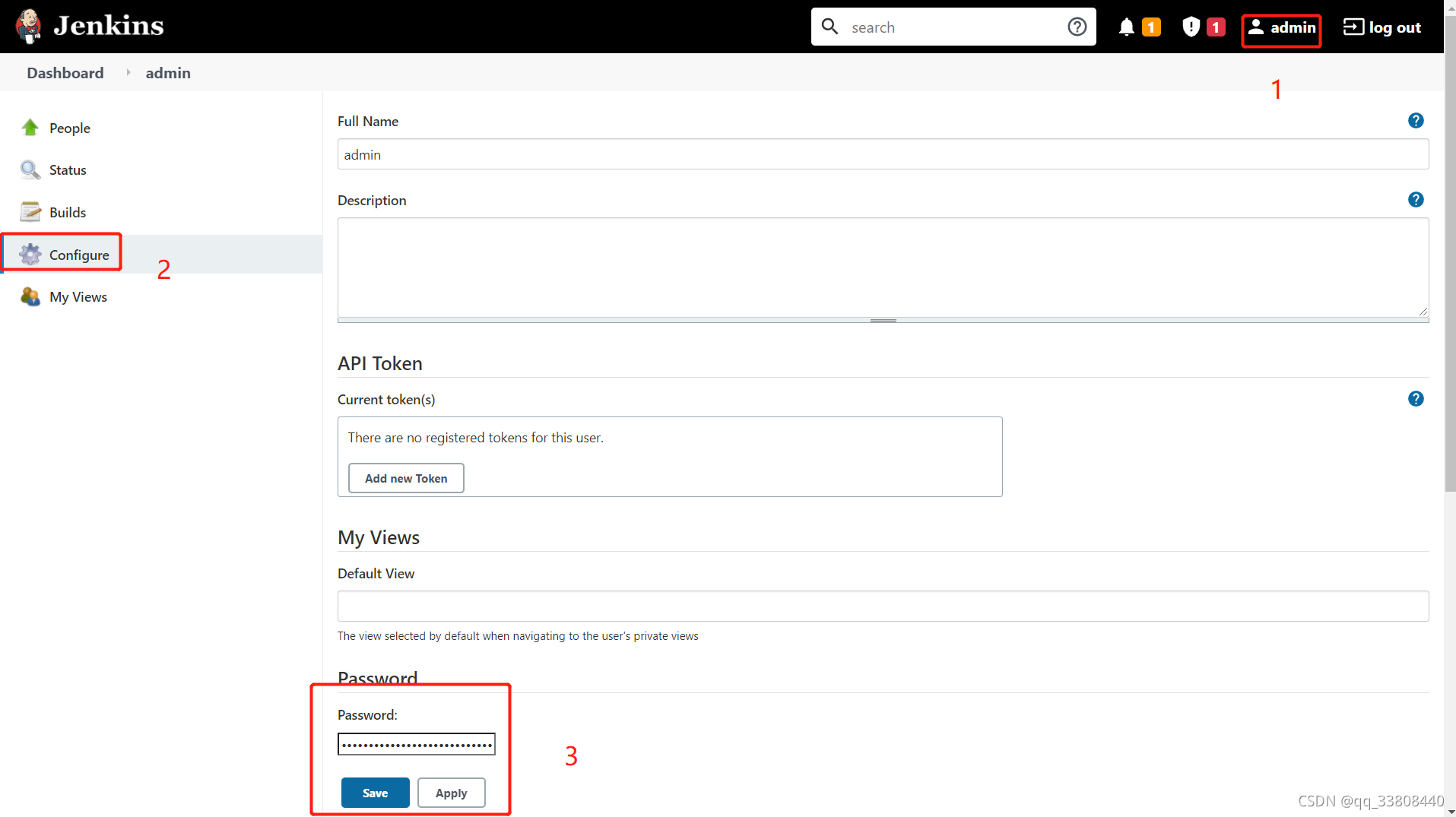Click the scrollbar down arrow
Screen dimensions: 1456x817
1450,811
